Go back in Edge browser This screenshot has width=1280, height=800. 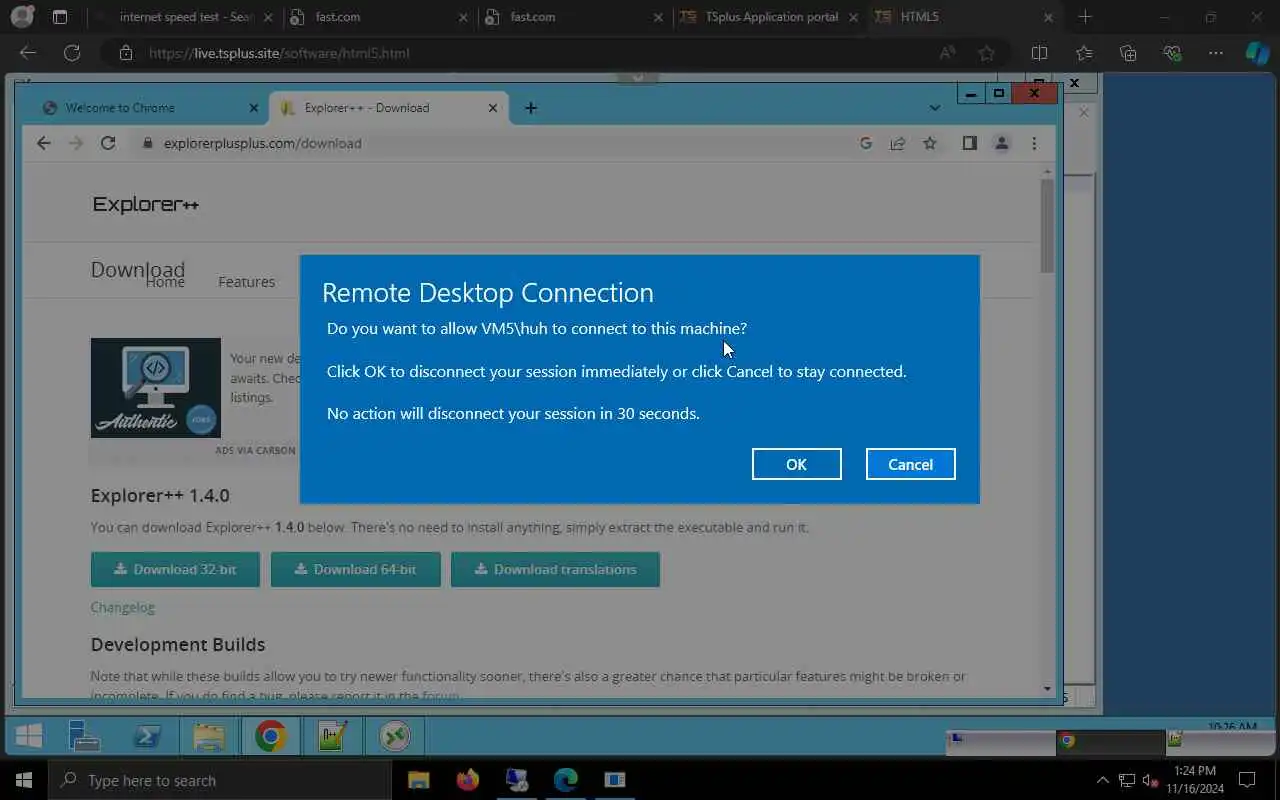[28, 53]
